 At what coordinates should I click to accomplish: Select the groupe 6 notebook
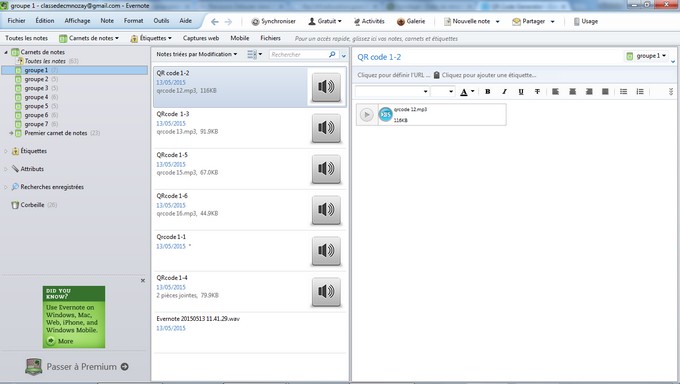click(36, 115)
